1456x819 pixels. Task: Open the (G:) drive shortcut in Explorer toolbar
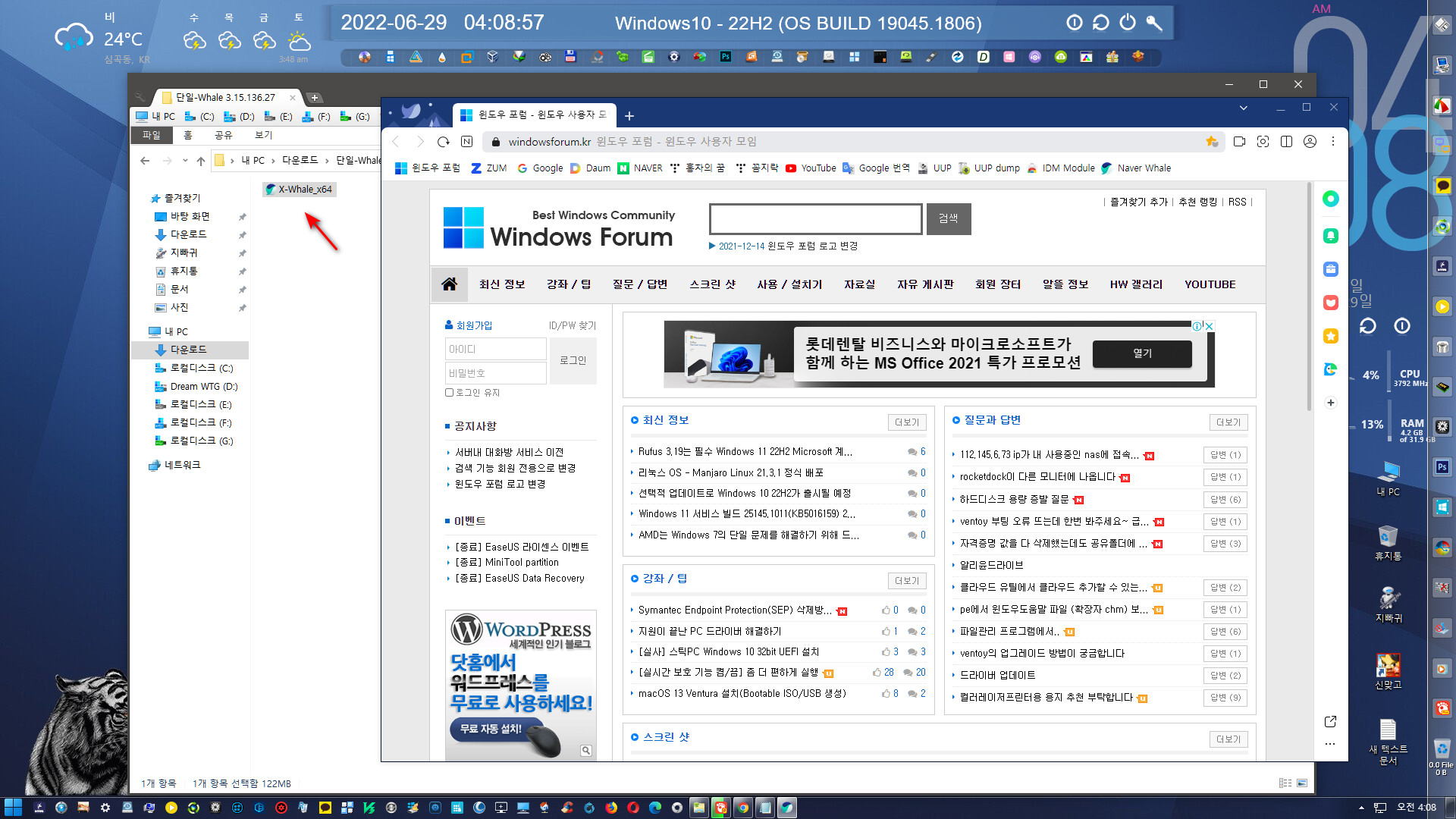355,117
